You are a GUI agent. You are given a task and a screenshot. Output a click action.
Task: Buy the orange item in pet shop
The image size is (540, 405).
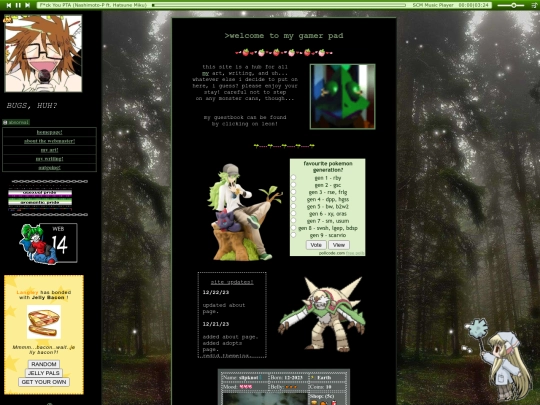click(324, 402)
